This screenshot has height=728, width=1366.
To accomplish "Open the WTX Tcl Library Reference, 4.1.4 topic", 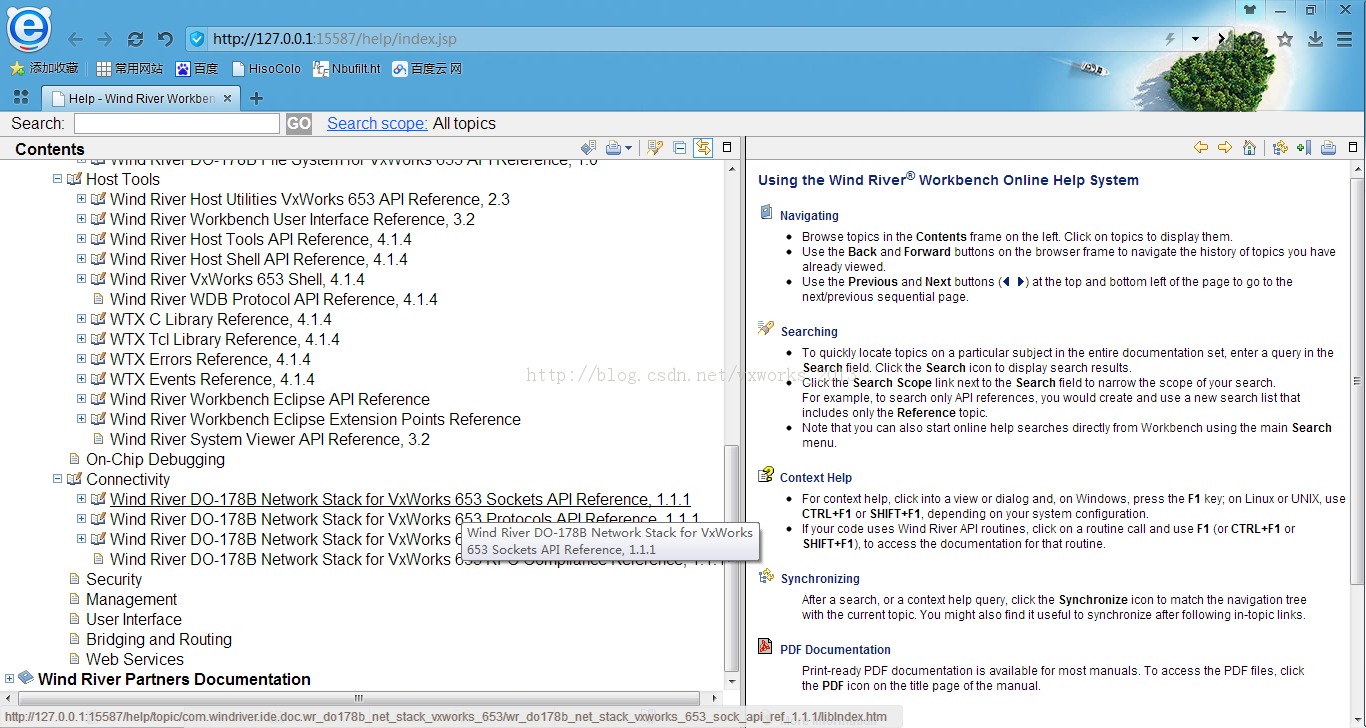I will 225,339.
